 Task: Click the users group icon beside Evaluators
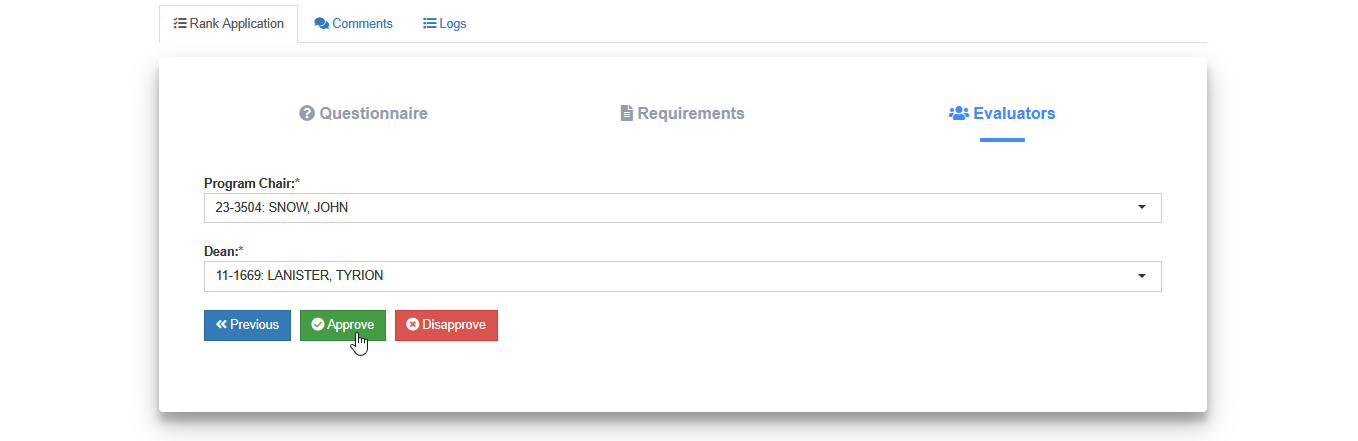pos(958,113)
